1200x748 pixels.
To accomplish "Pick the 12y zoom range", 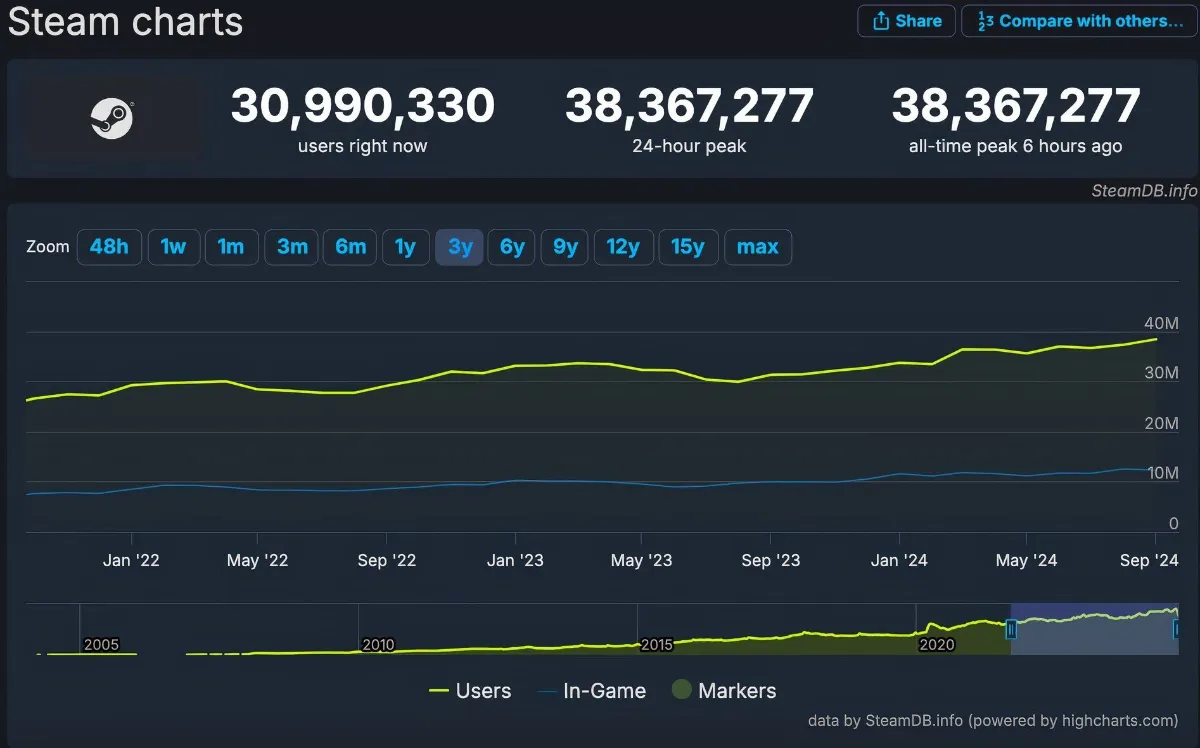I will coord(623,247).
